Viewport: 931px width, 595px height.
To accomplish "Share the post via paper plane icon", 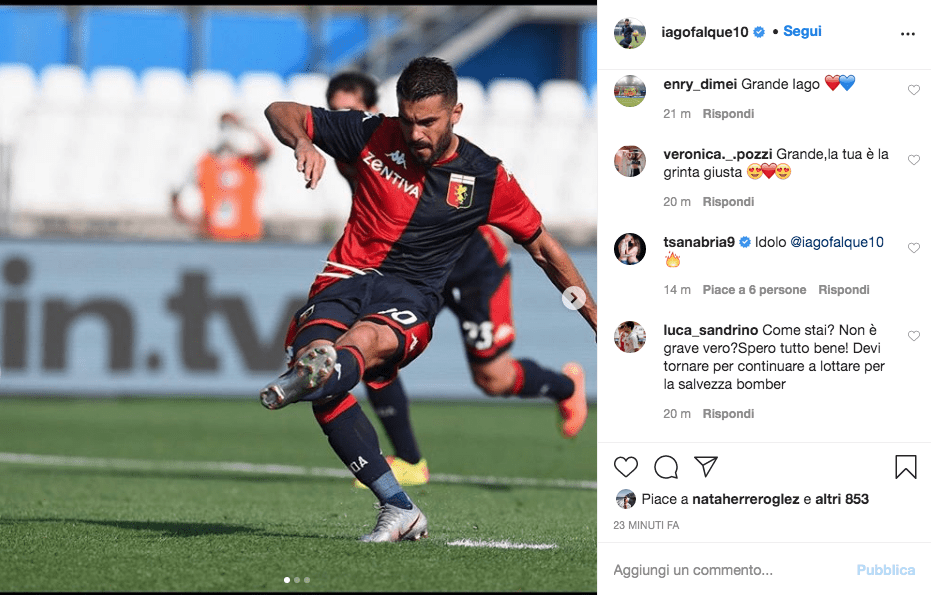I will coord(706,467).
